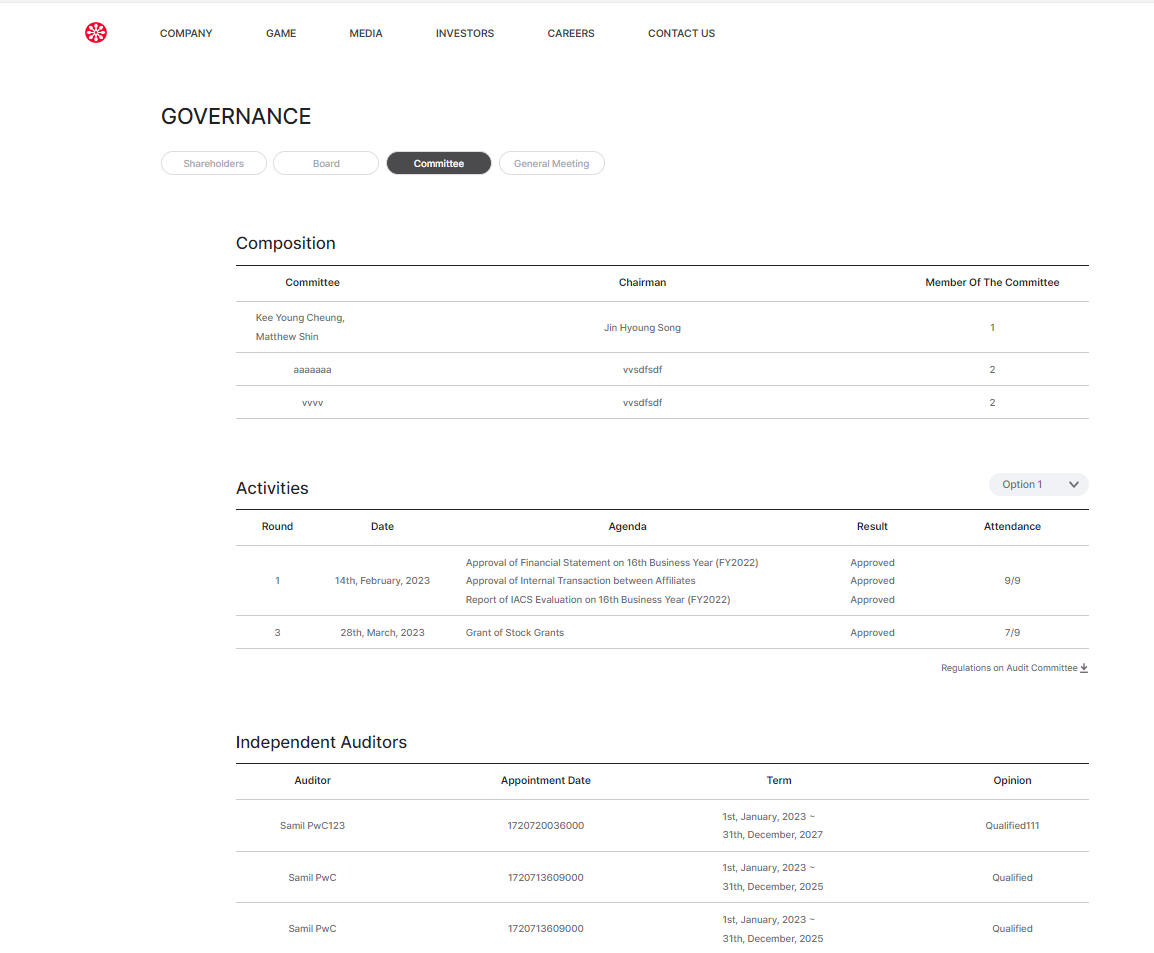Image resolution: width=1154 pixels, height=953 pixels.
Task: Select the 'Independent Auditors' section heading
Action: (x=321, y=742)
